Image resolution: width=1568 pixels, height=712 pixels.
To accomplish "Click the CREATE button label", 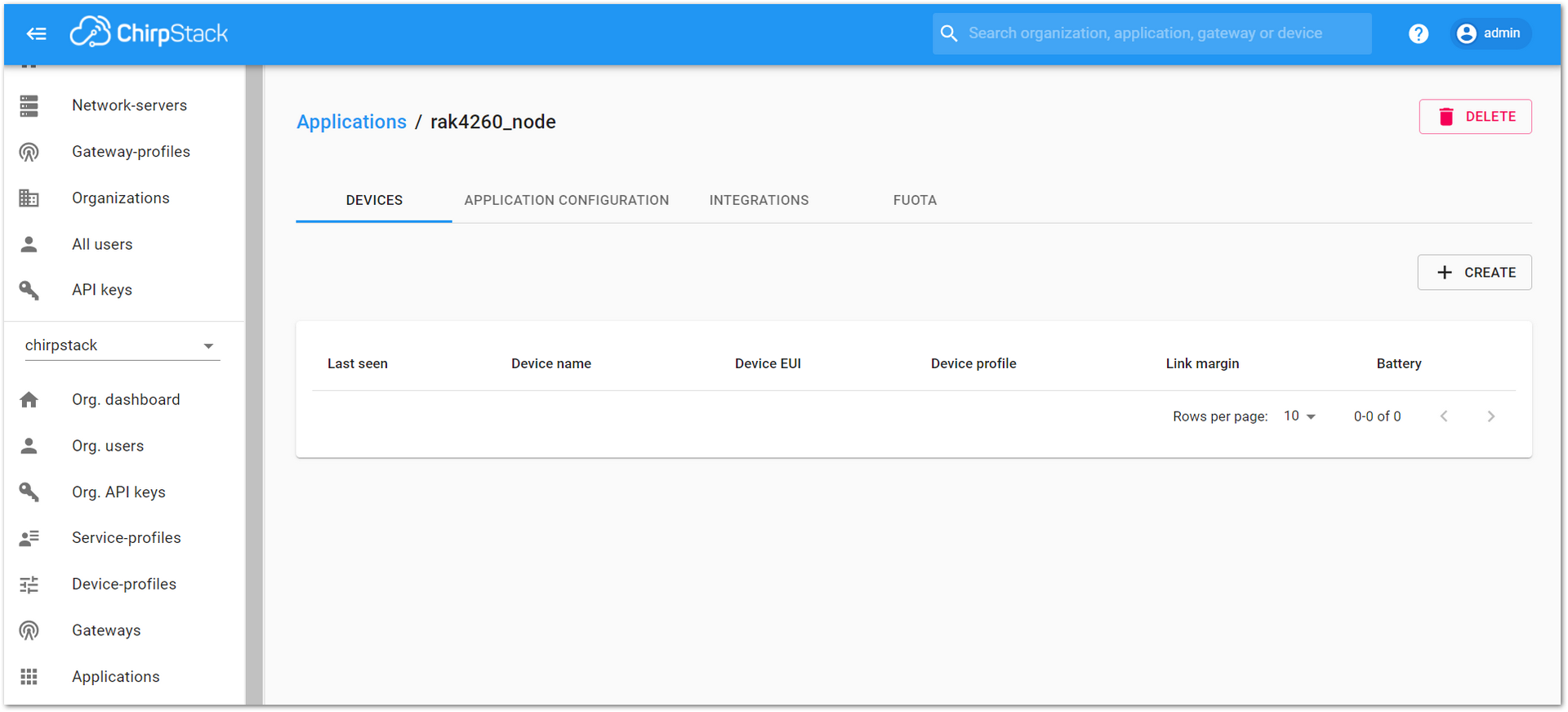I will [x=1490, y=273].
